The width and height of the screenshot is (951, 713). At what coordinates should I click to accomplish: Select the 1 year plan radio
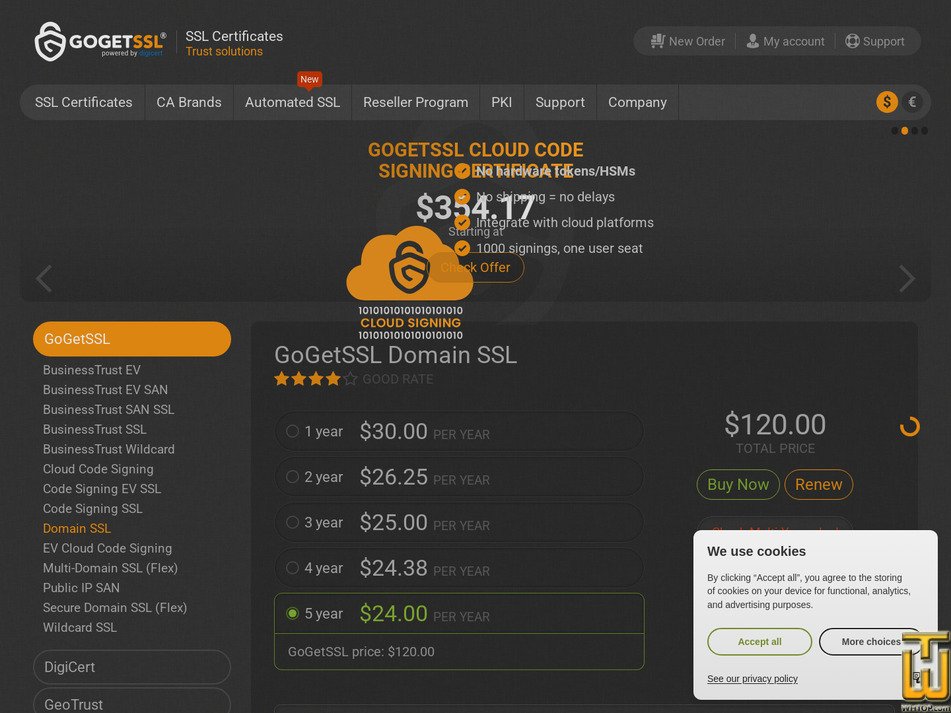(292, 431)
